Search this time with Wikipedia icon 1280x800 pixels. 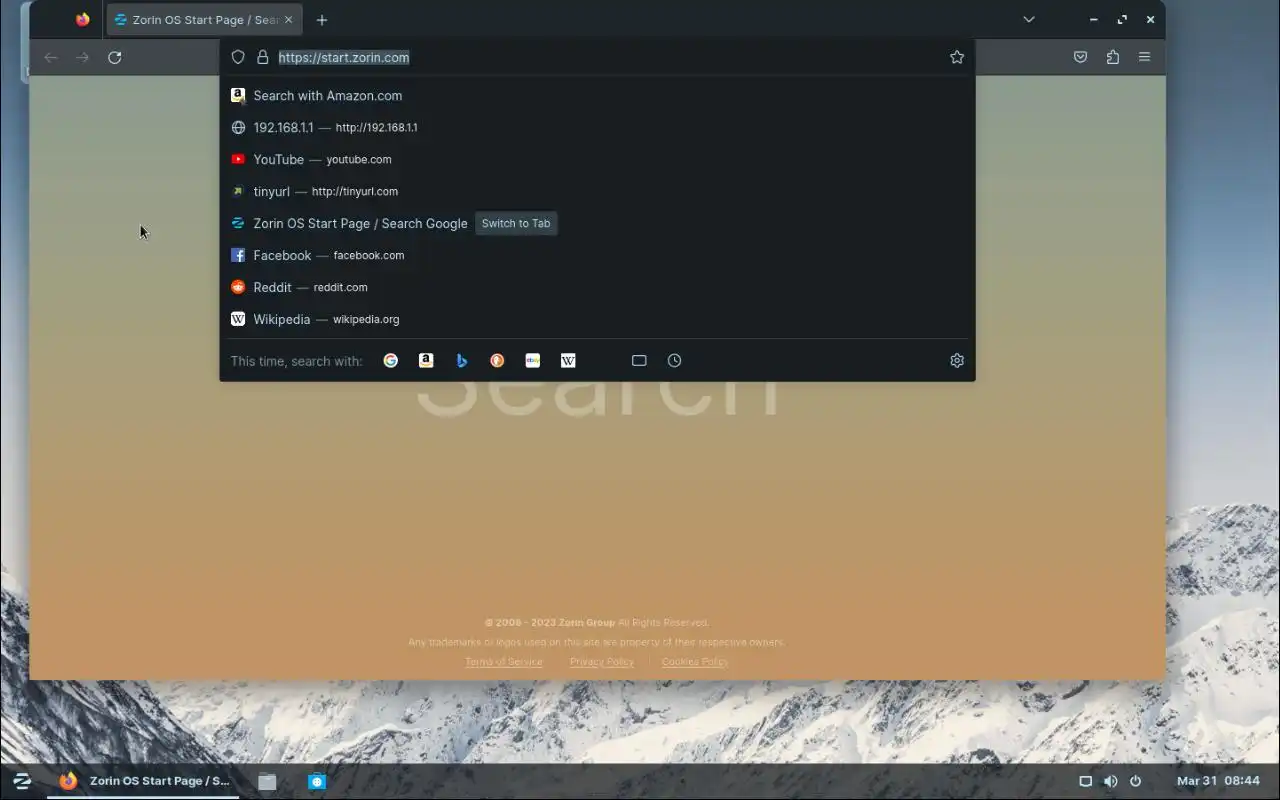[568, 361]
